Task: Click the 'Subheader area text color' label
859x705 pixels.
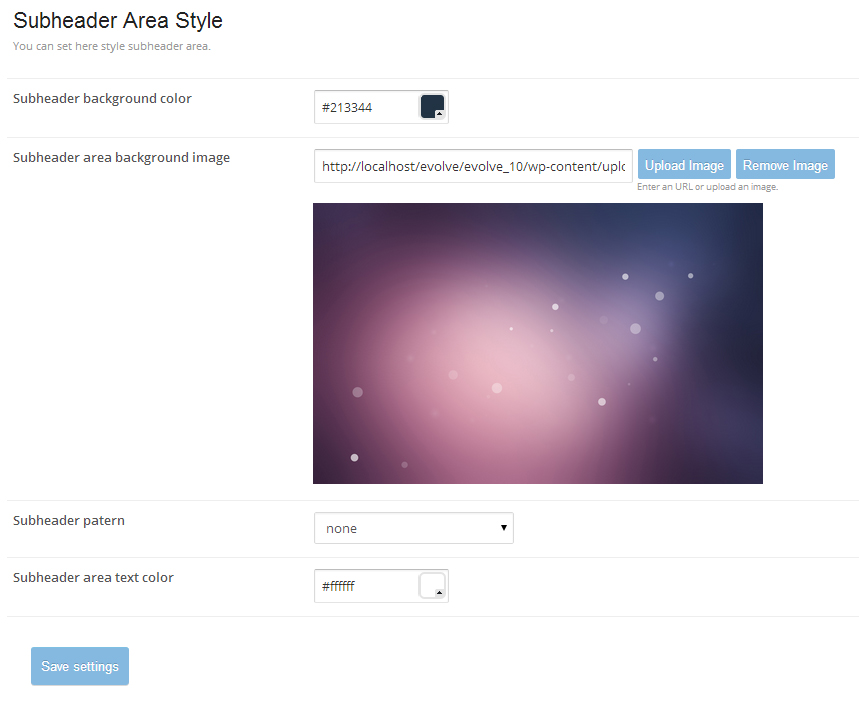Action: (93, 577)
